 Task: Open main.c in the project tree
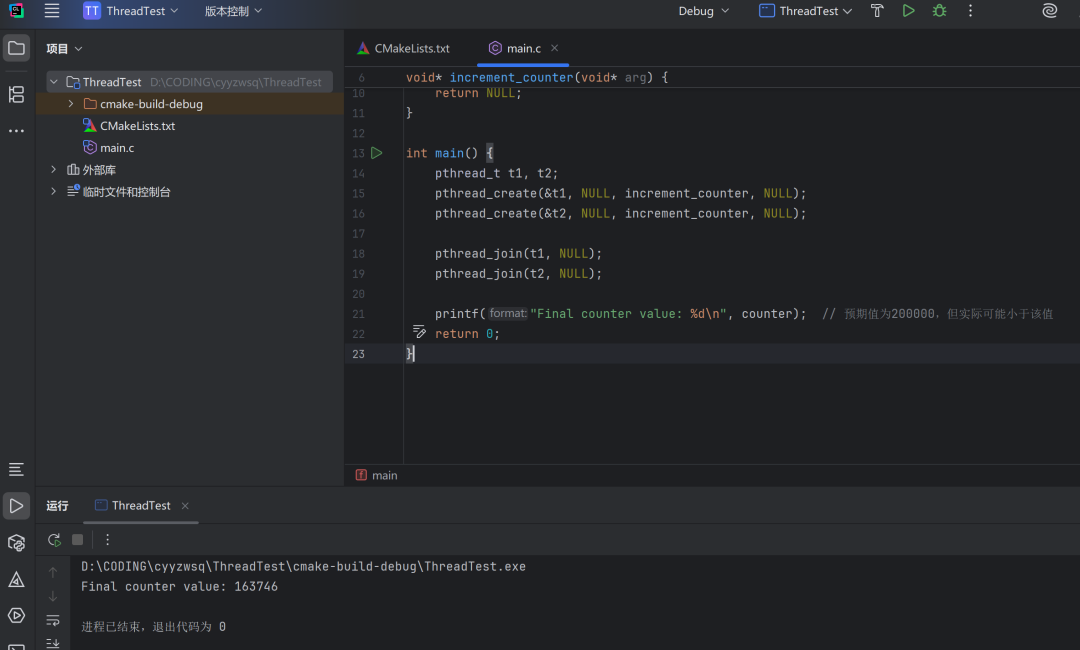click(117, 148)
